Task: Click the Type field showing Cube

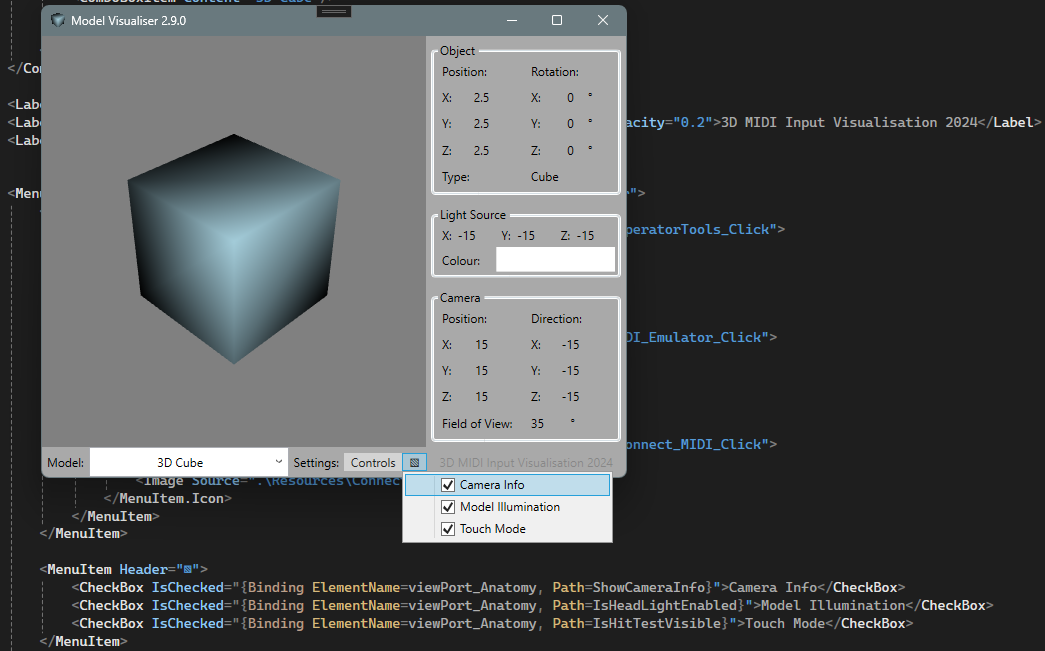Action: (x=544, y=176)
